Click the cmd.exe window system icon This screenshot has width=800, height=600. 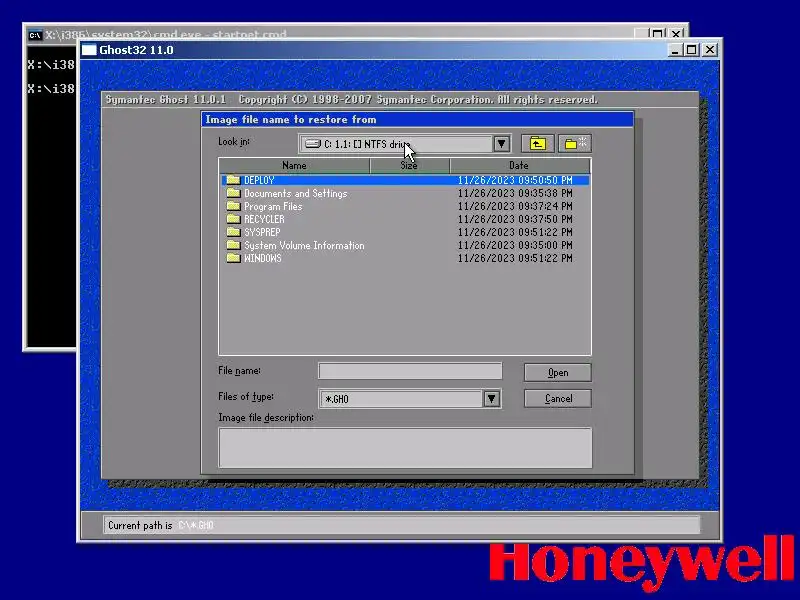click(x=35, y=35)
